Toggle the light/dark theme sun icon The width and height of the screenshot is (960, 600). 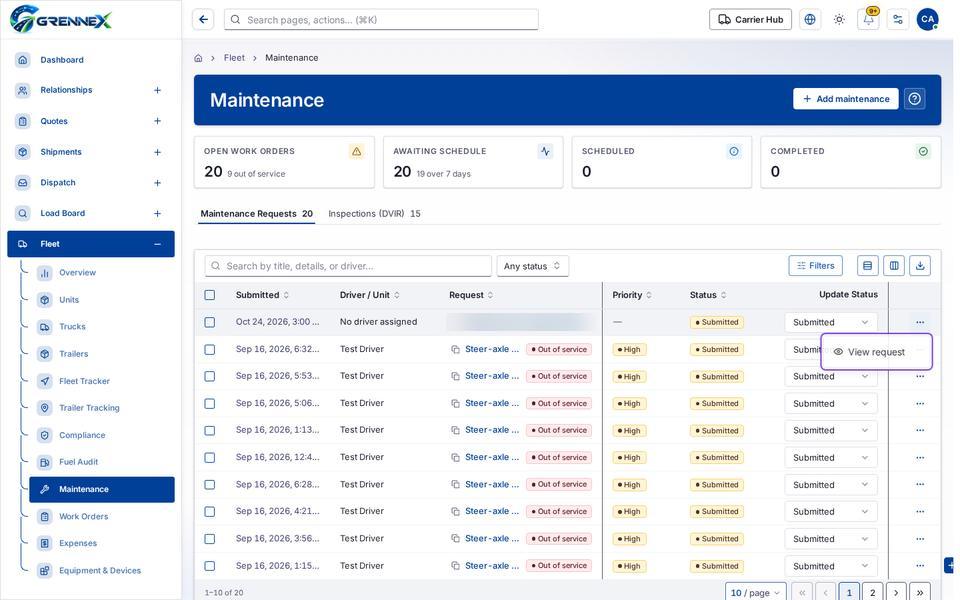[x=839, y=20]
